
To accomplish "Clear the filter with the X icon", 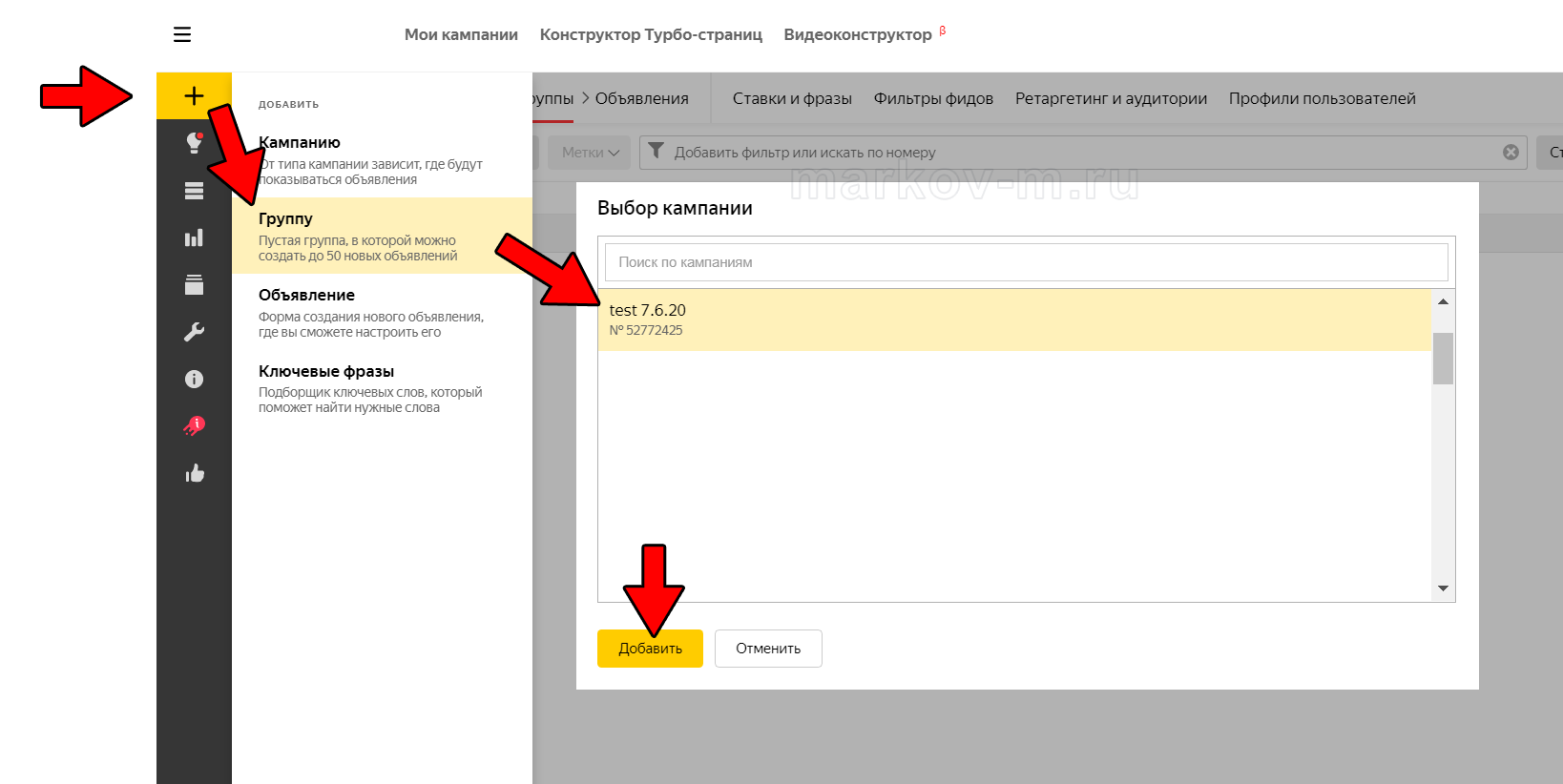I will coord(1511,153).
